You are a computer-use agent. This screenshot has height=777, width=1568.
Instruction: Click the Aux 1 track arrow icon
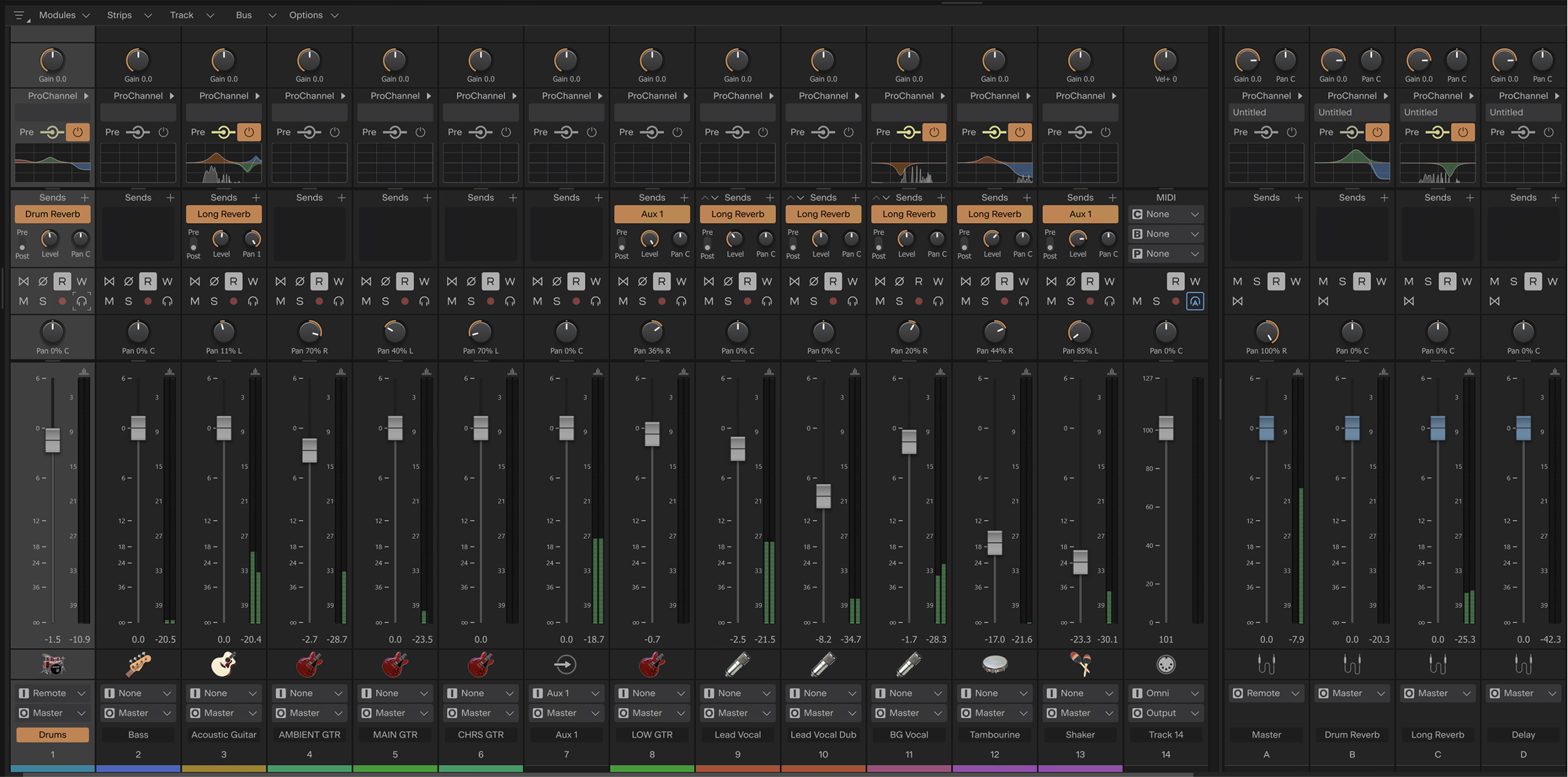[x=566, y=665]
